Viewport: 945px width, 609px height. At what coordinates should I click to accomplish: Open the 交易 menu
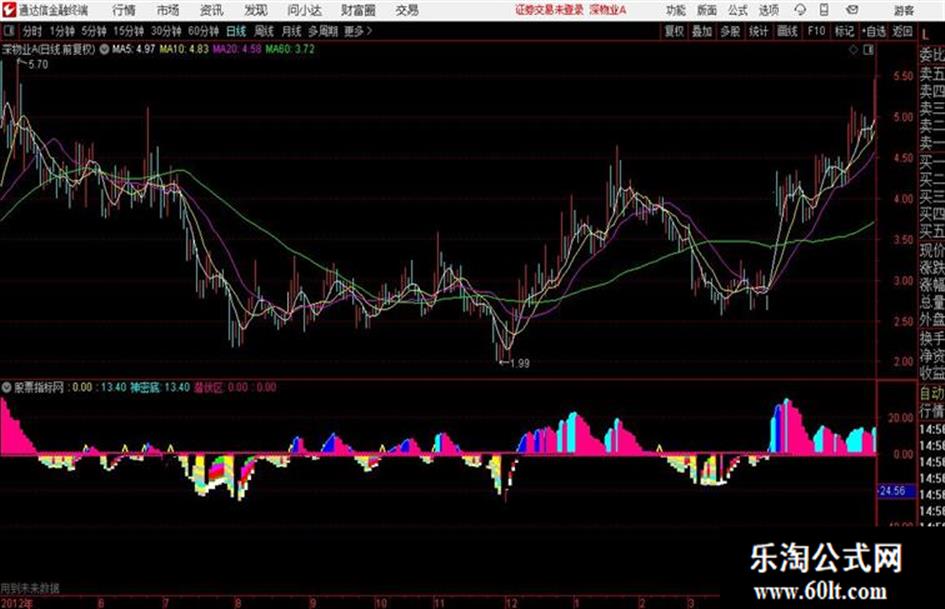click(407, 10)
